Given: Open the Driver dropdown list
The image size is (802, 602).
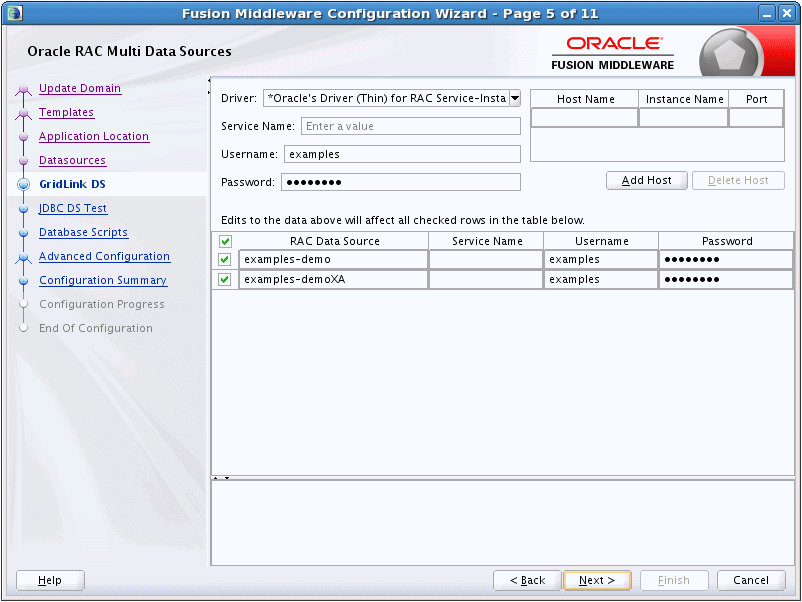Looking at the screenshot, I should (x=515, y=98).
